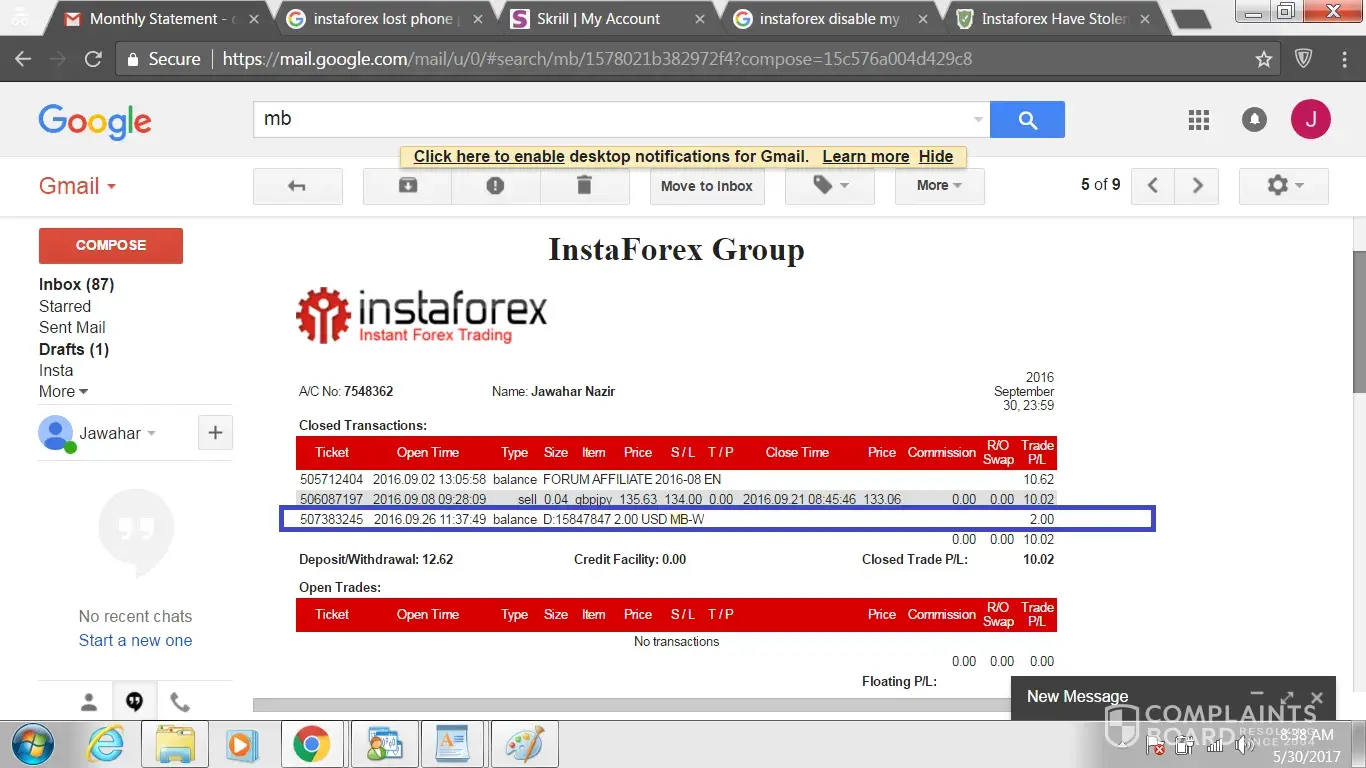The image size is (1366, 768).
Task: Open the Labels dropdown
Action: (x=830, y=186)
